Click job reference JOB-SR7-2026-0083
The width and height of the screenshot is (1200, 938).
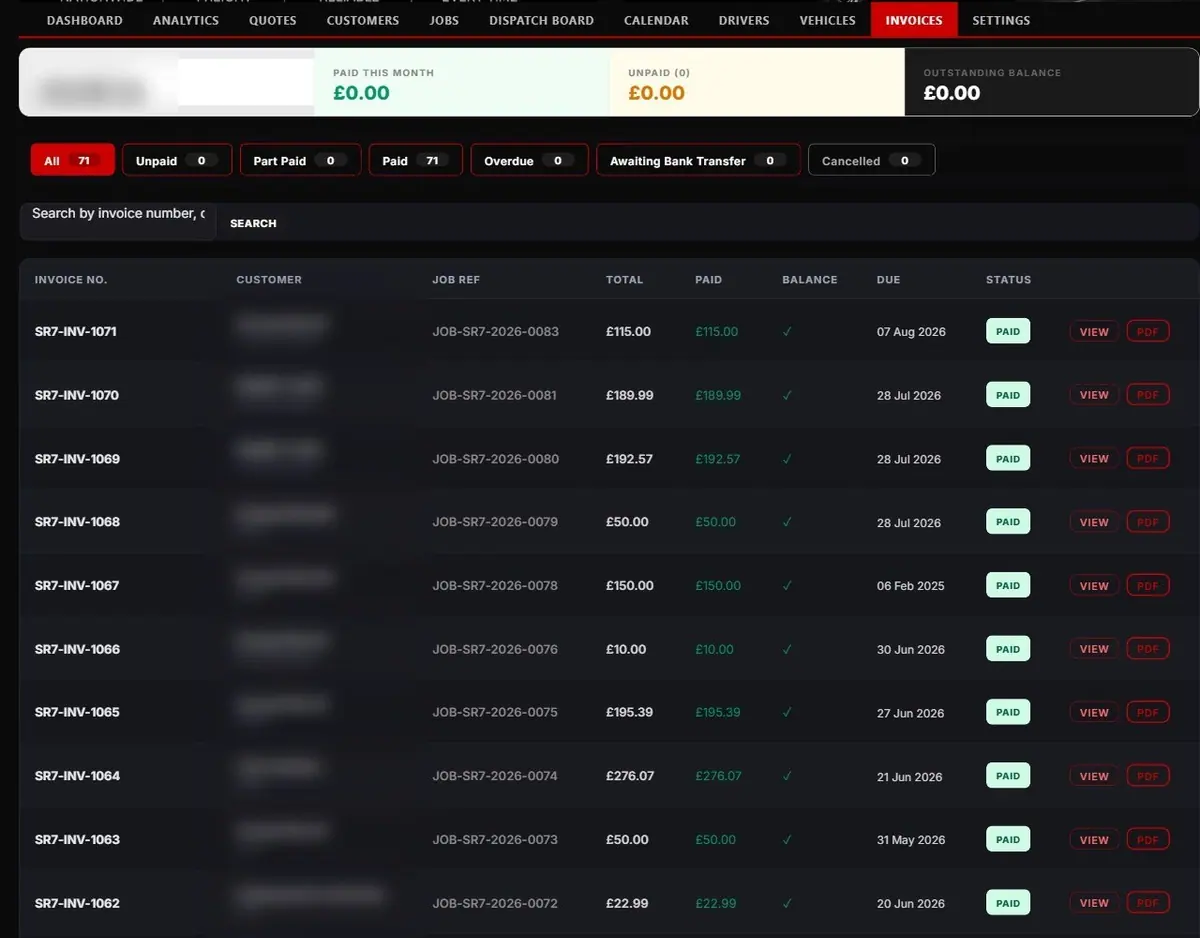pos(495,331)
